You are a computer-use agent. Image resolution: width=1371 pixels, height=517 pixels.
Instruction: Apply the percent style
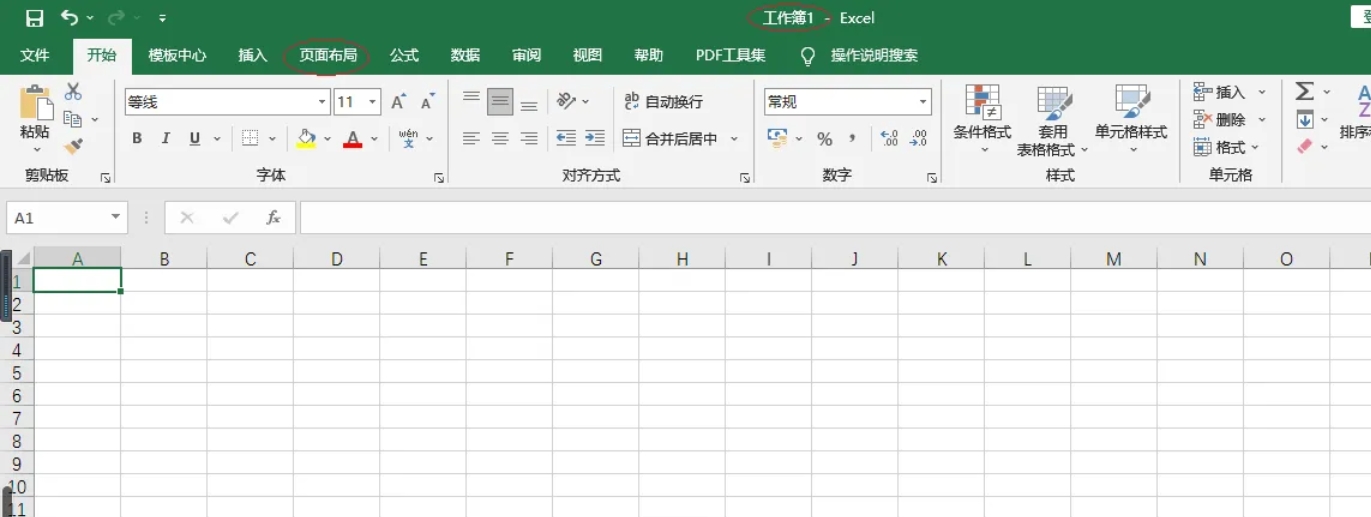pos(824,139)
